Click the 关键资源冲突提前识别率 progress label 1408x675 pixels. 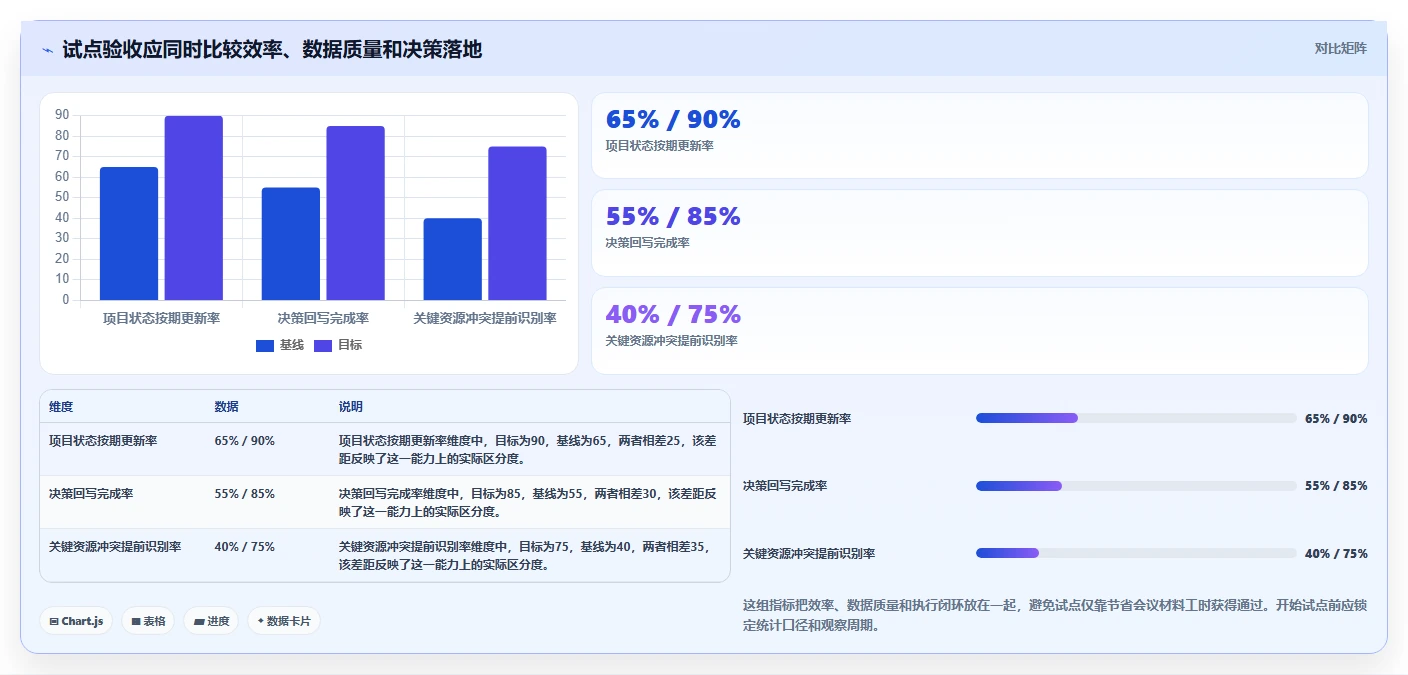coord(809,553)
